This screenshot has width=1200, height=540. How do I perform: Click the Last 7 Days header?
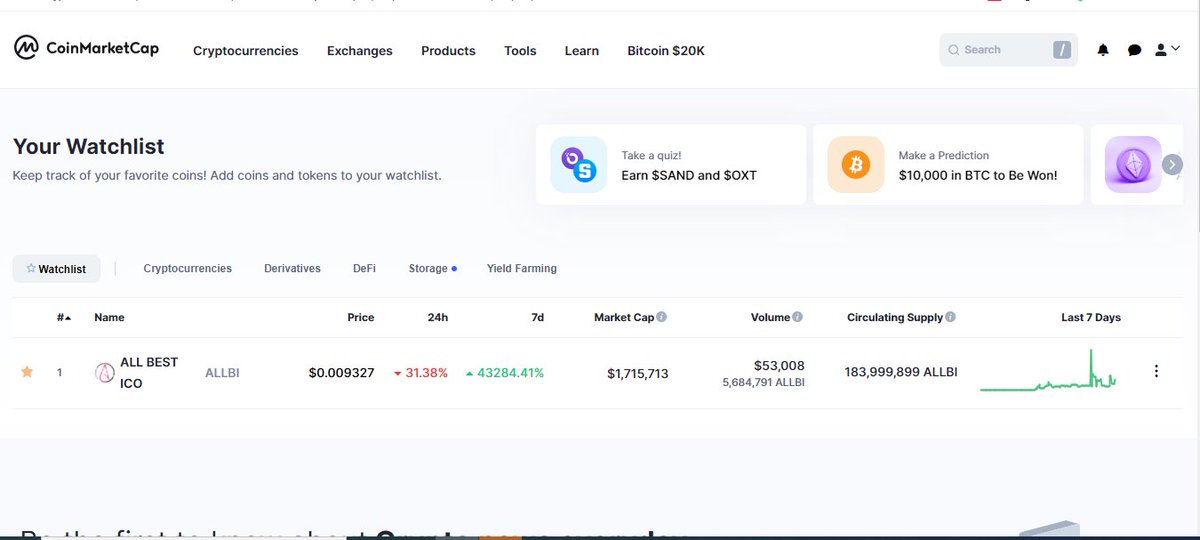point(1091,318)
